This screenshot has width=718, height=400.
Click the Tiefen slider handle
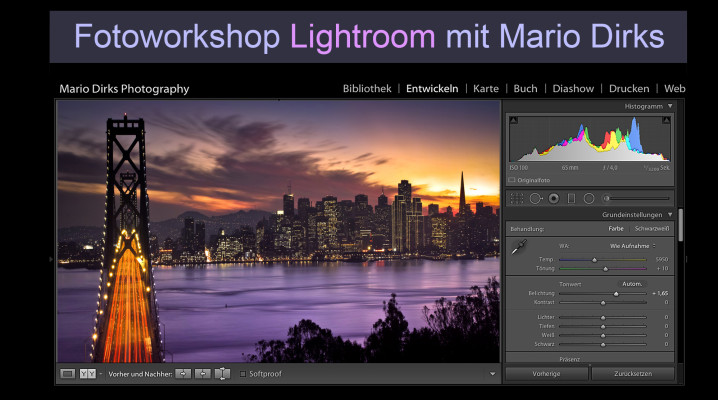tap(603, 327)
